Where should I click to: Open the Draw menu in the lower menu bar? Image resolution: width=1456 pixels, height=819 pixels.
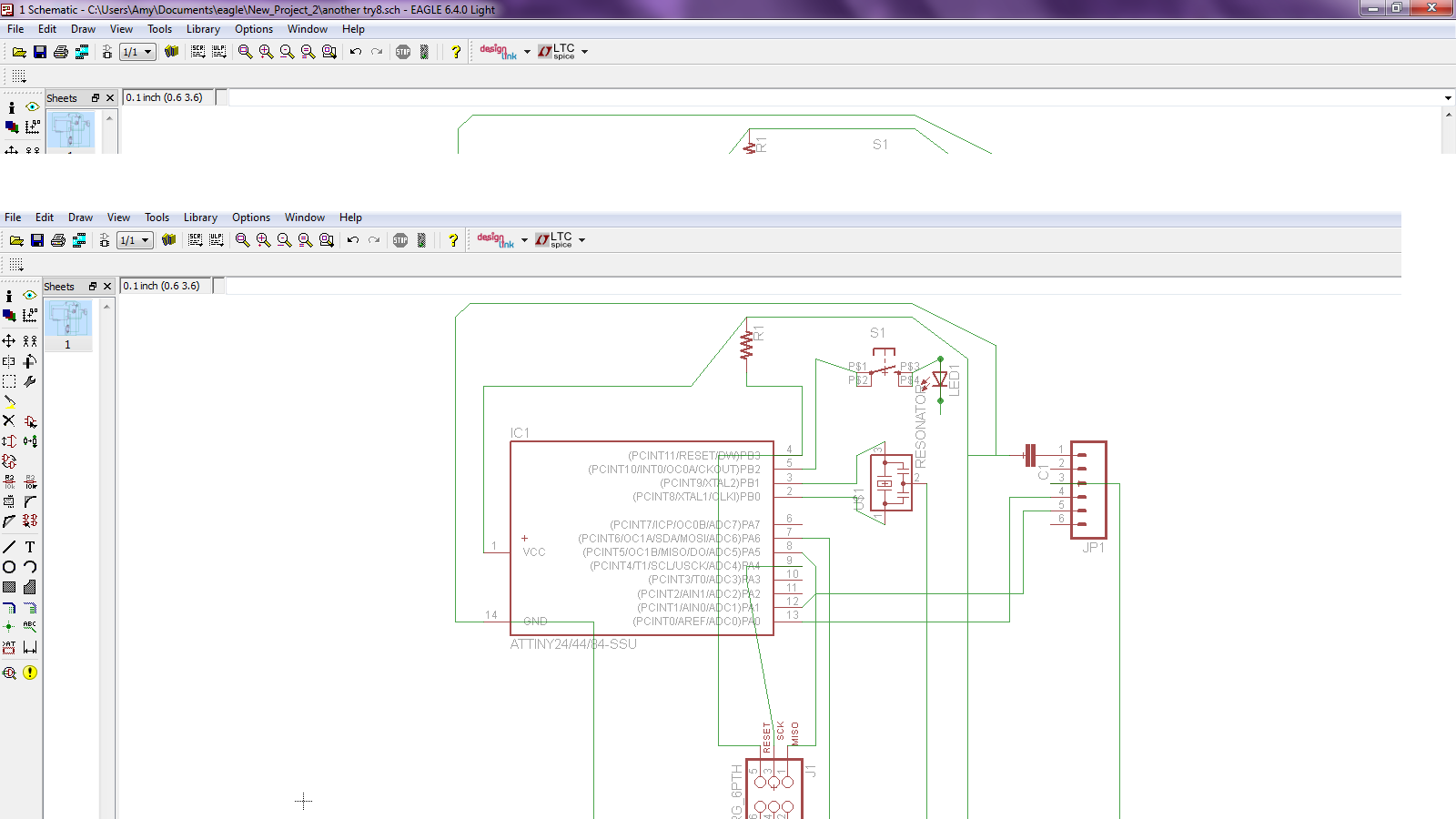click(80, 217)
